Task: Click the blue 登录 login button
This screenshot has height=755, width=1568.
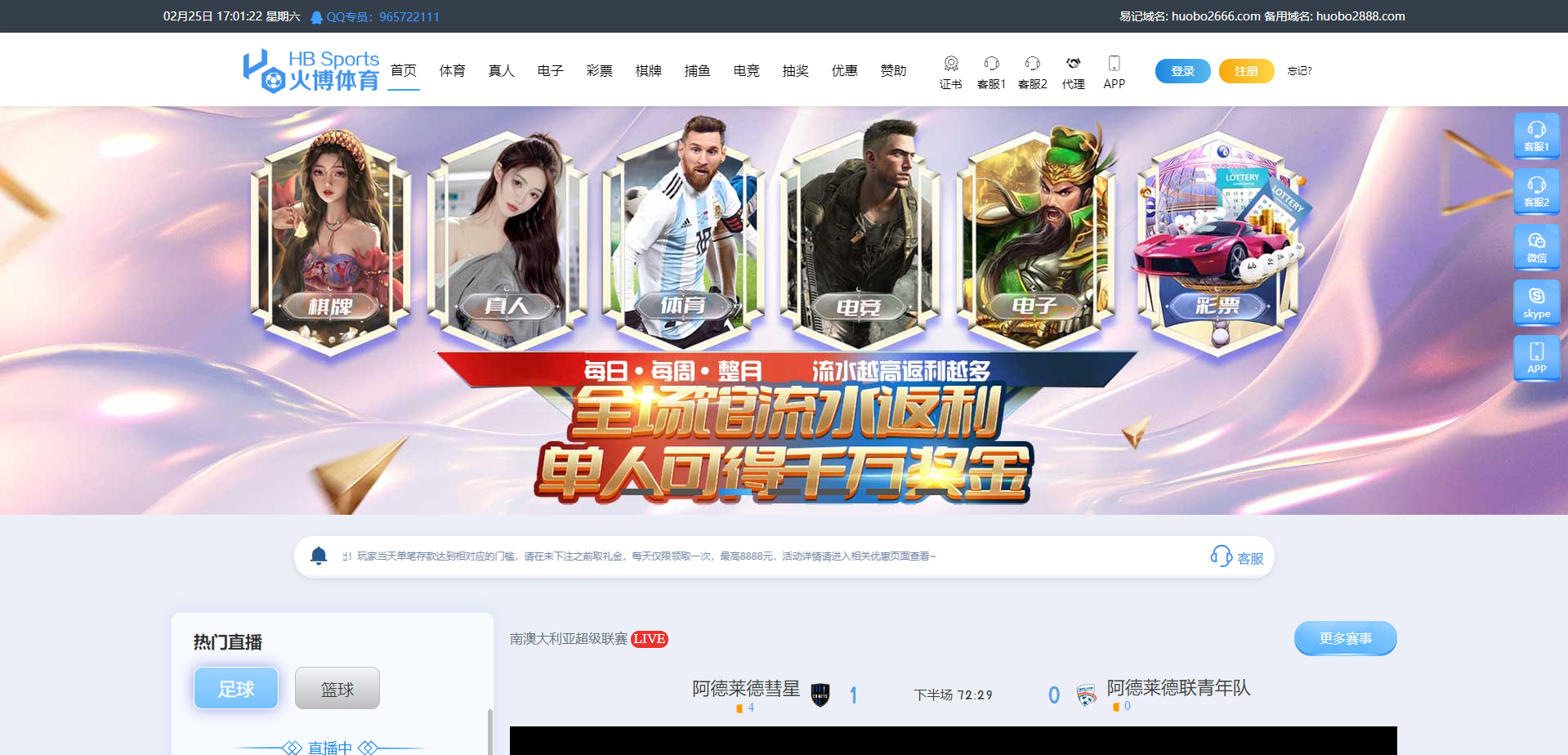Action: point(1182,71)
